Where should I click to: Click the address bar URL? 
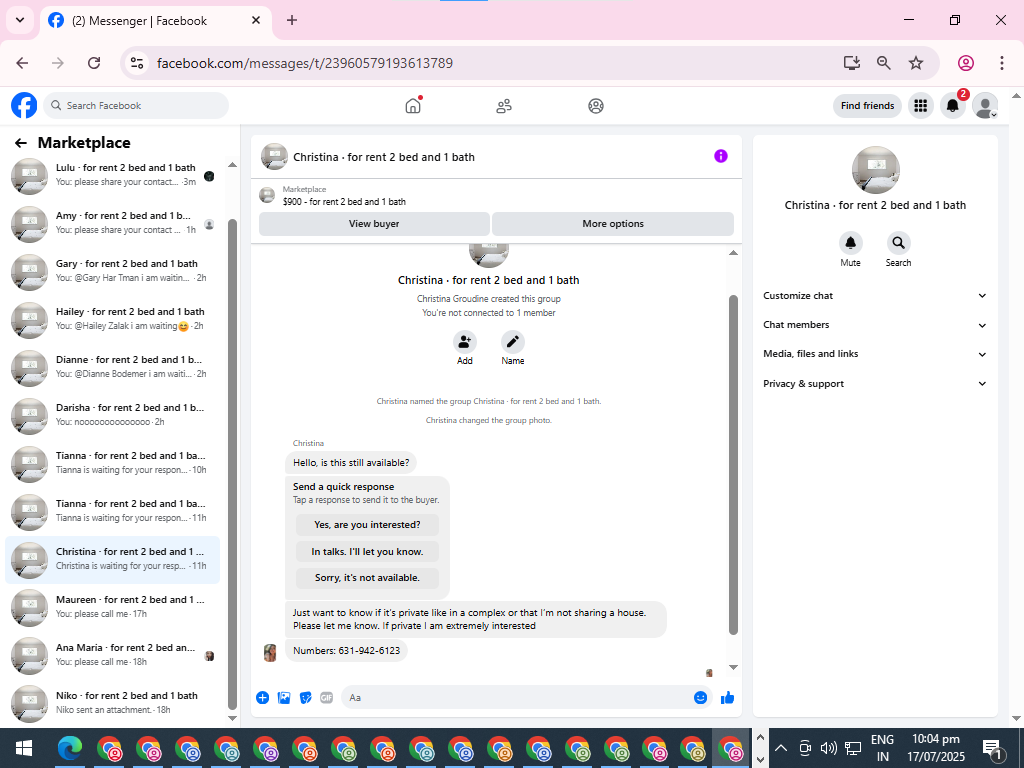[x=305, y=63]
